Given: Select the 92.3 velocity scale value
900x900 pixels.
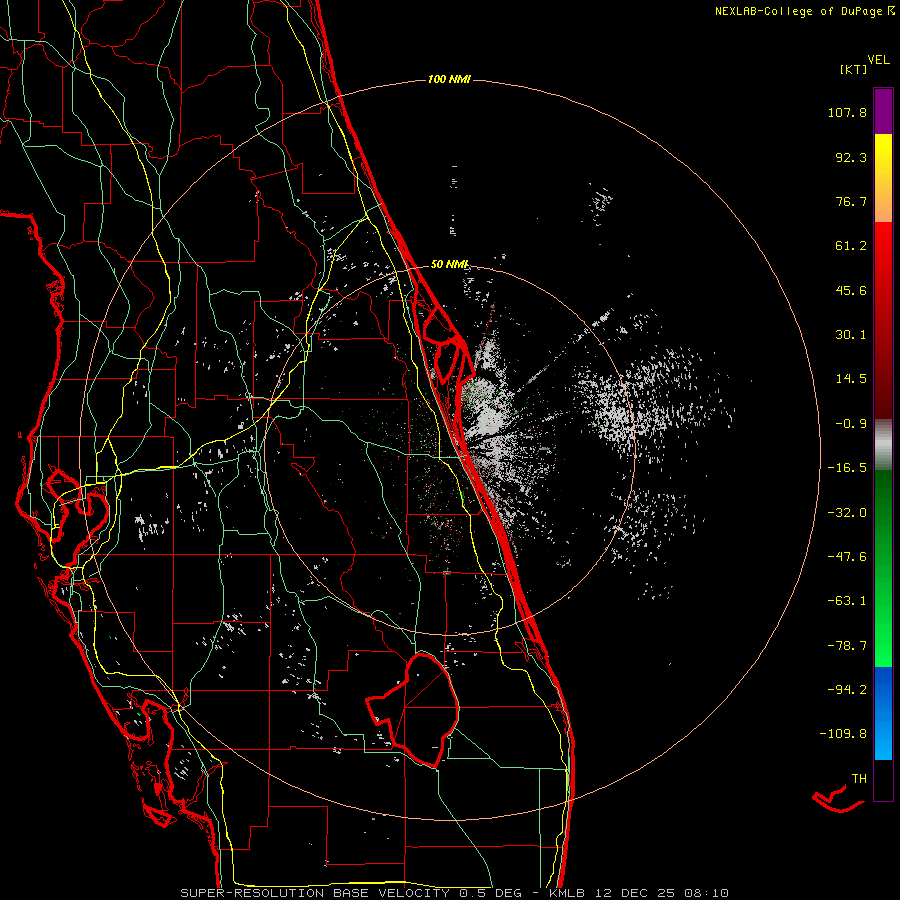Looking at the screenshot, I should click(851, 157).
